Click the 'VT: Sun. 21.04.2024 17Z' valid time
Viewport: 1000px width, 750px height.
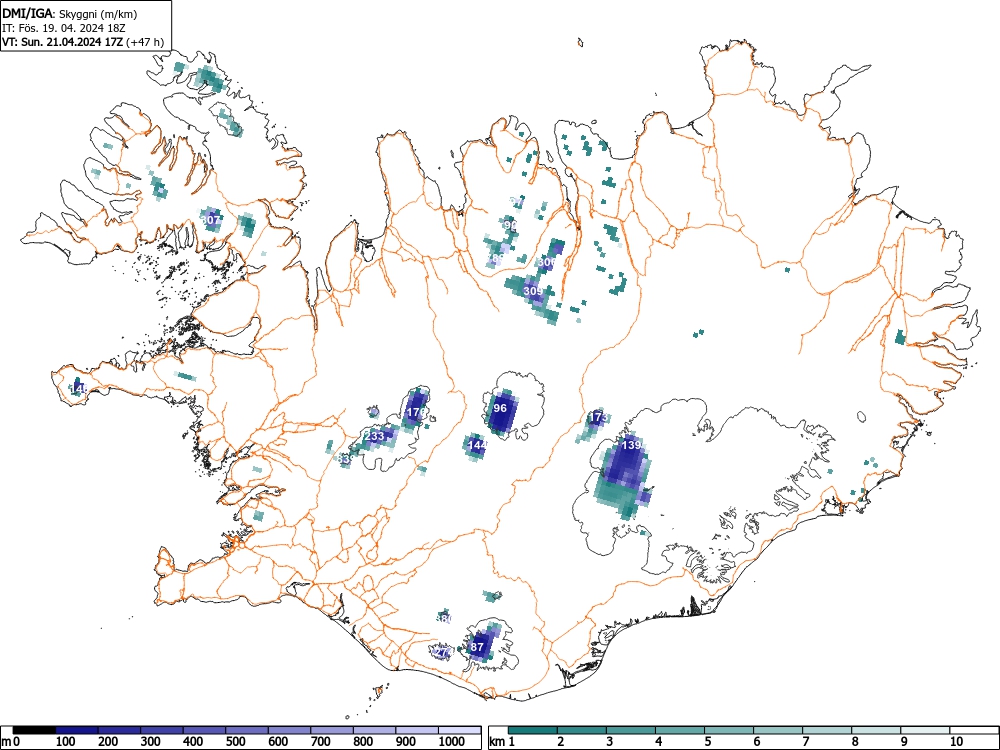tap(63, 42)
